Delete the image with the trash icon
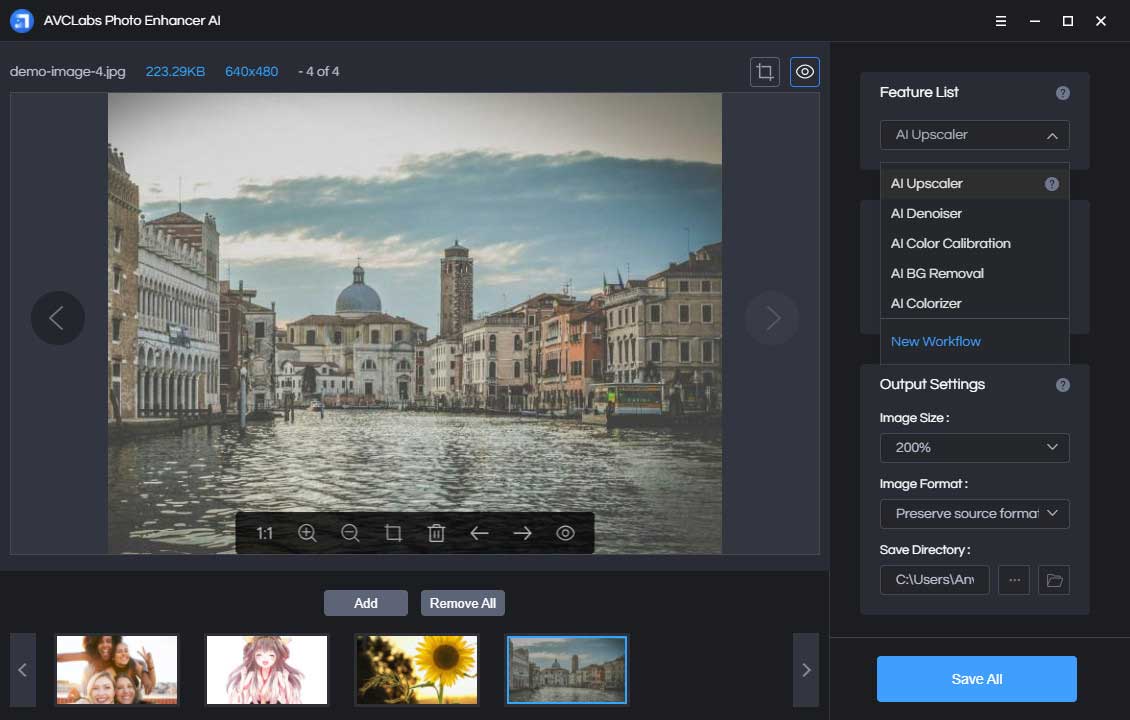This screenshot has height=720, width=1130. 436,533
